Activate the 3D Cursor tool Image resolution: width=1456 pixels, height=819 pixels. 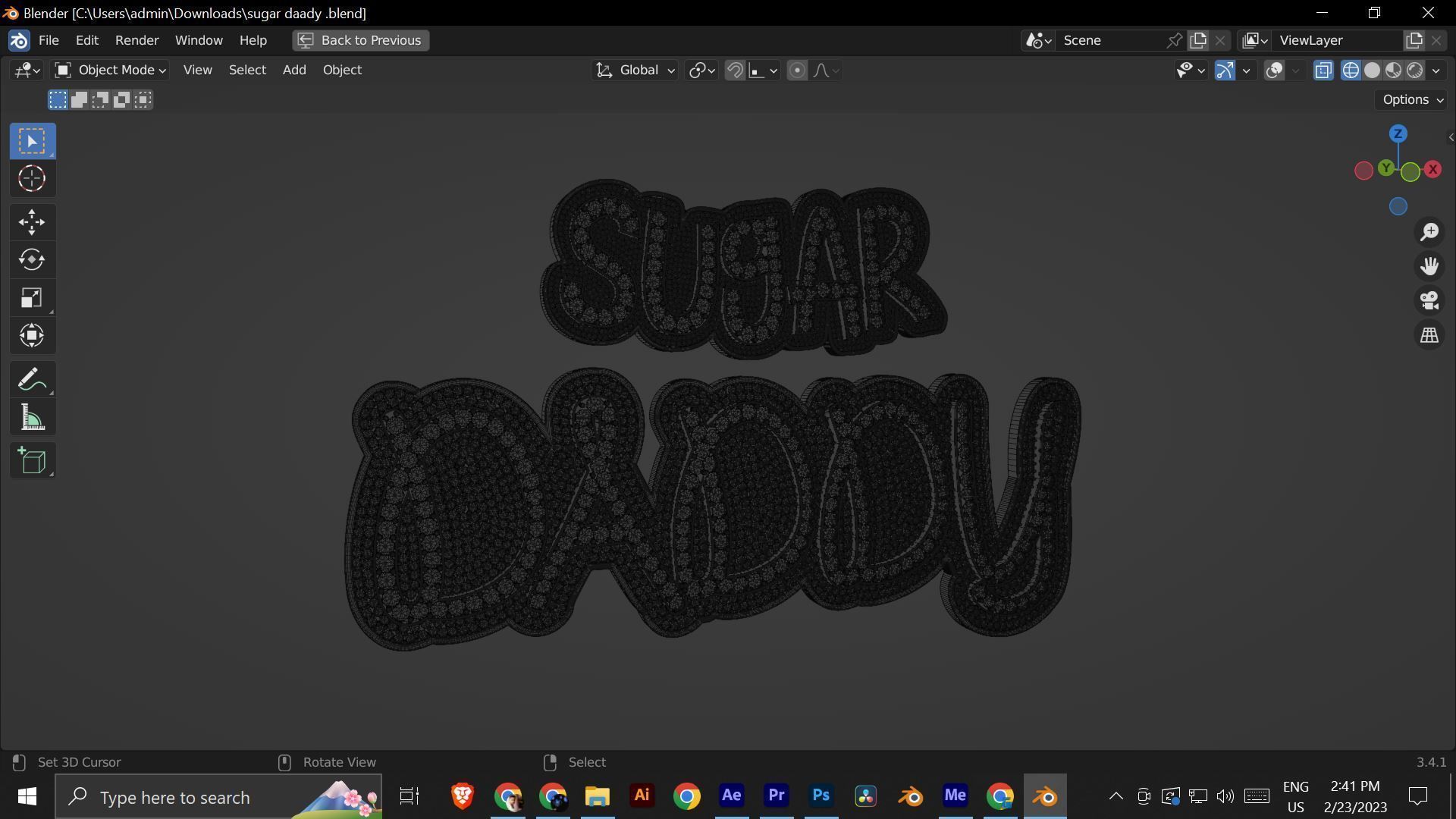click(x=32, y=179)
